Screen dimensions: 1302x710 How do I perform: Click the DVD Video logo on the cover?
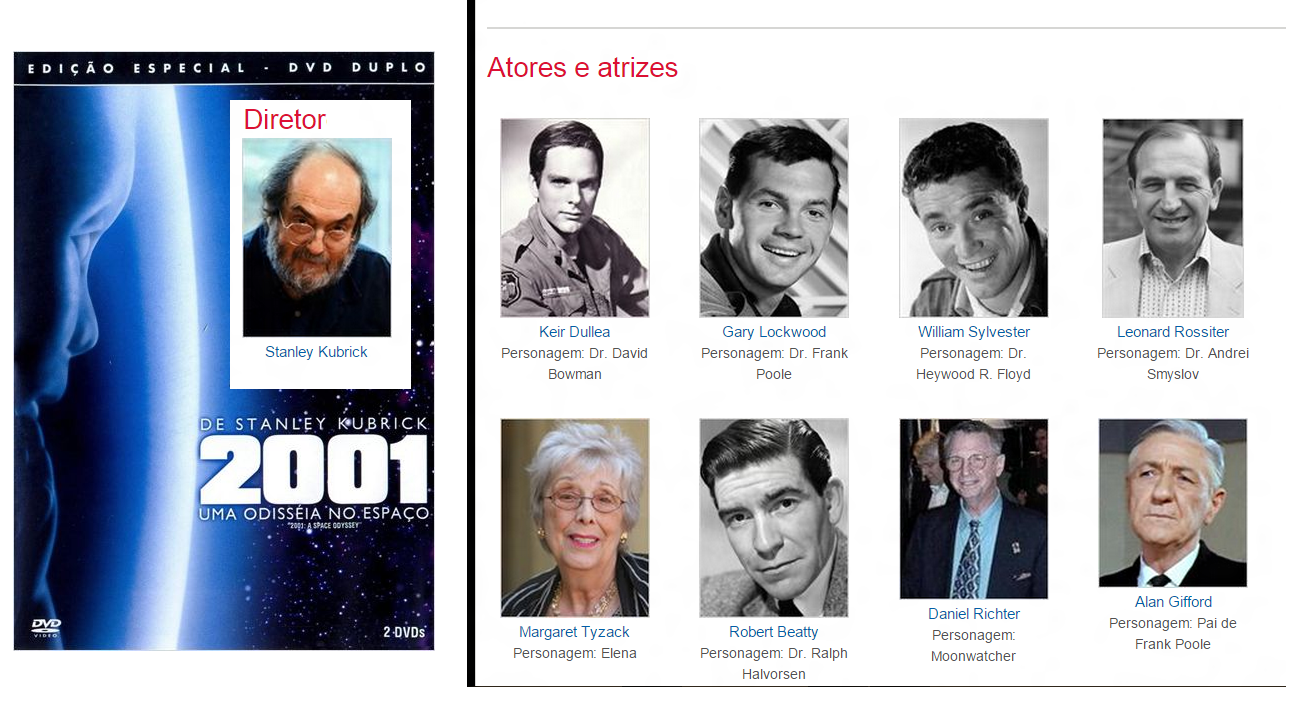[x=46, y=627]
